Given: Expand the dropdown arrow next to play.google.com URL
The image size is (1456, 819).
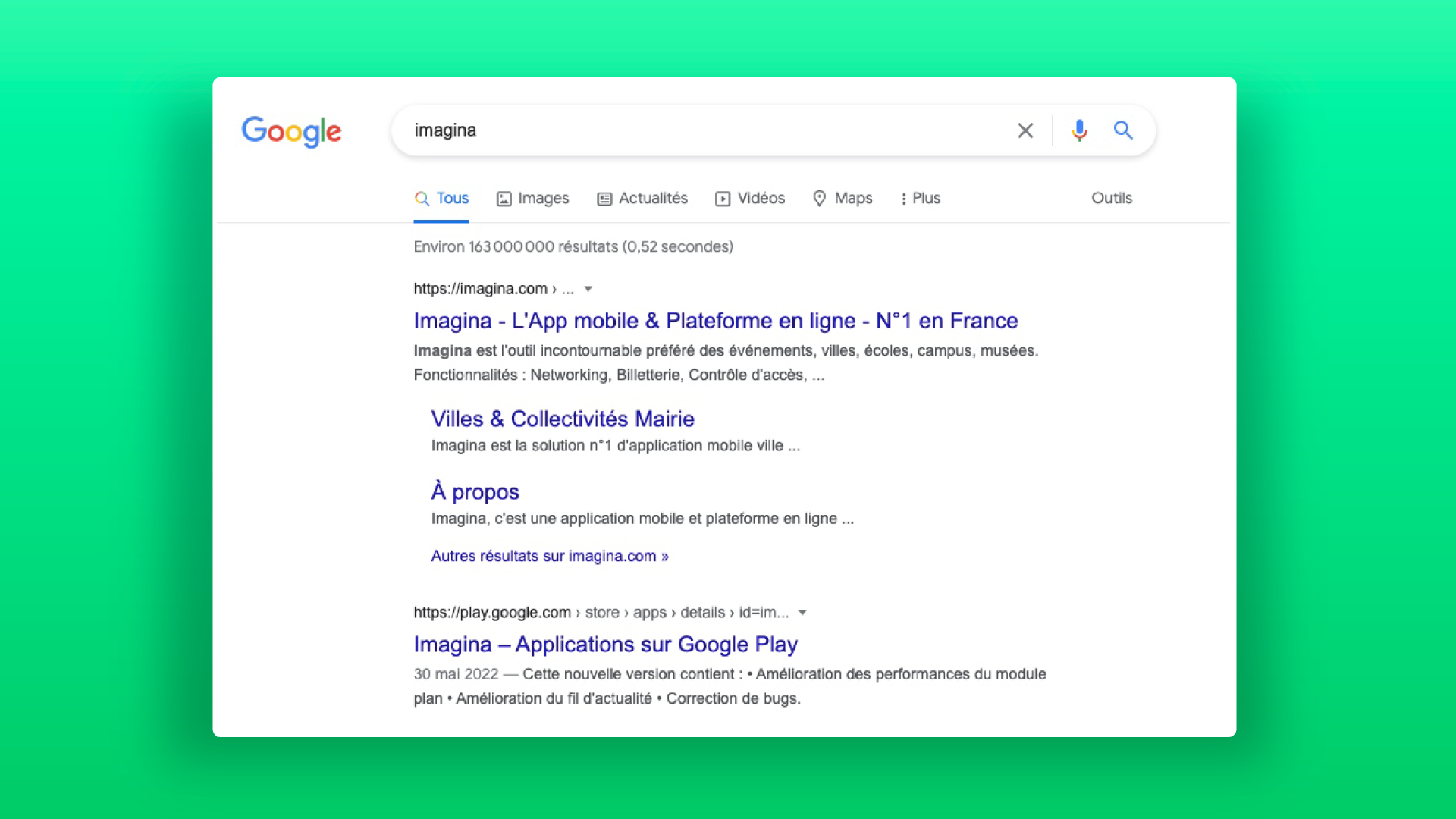Looking at the screenshot, I should [802, 613].
